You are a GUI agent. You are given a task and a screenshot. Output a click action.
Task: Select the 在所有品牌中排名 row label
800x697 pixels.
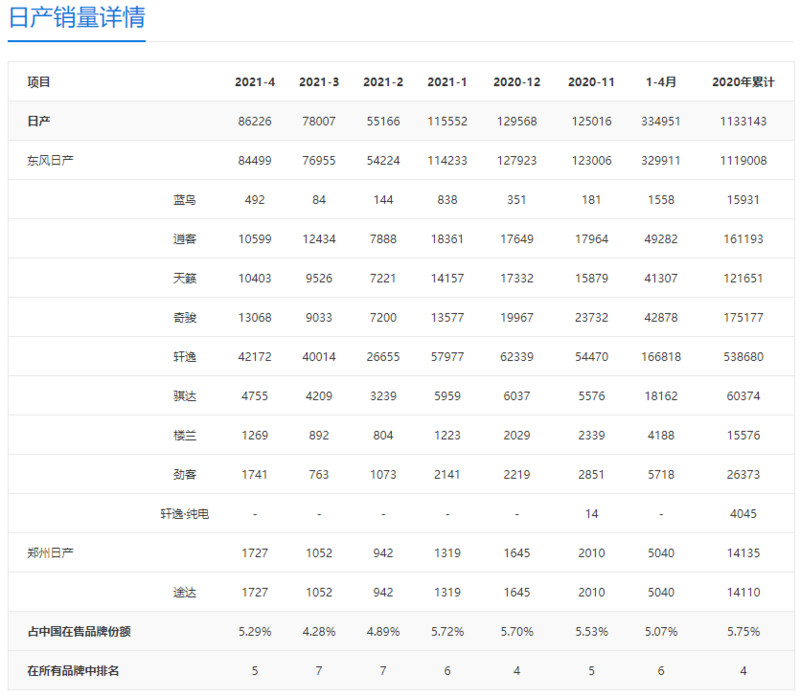(73, 671)
